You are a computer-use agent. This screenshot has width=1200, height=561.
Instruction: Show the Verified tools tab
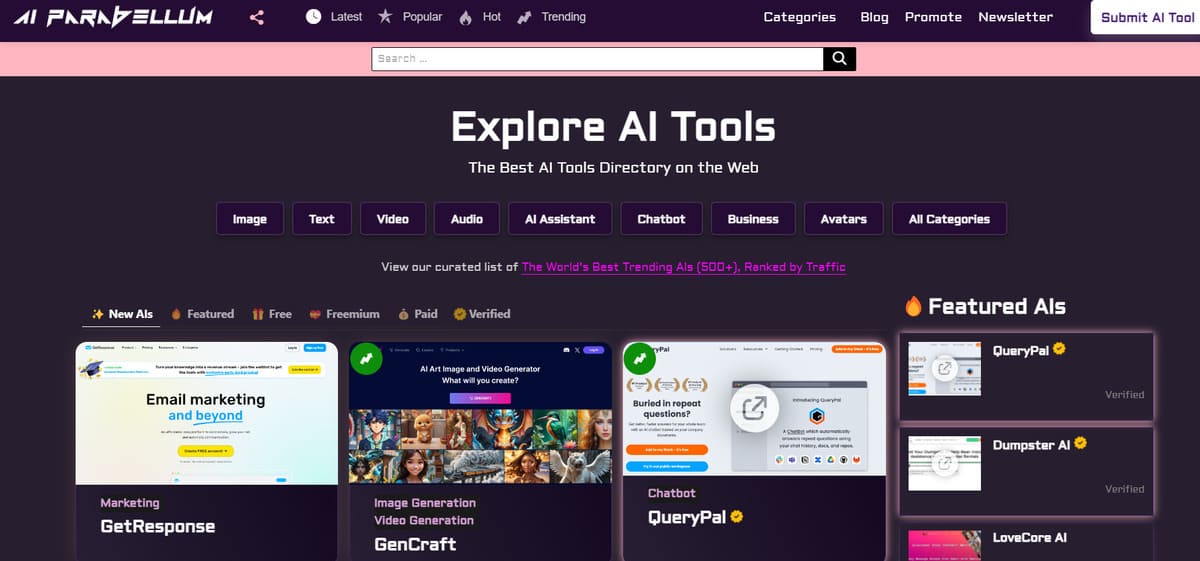click(x=482, y=314)
